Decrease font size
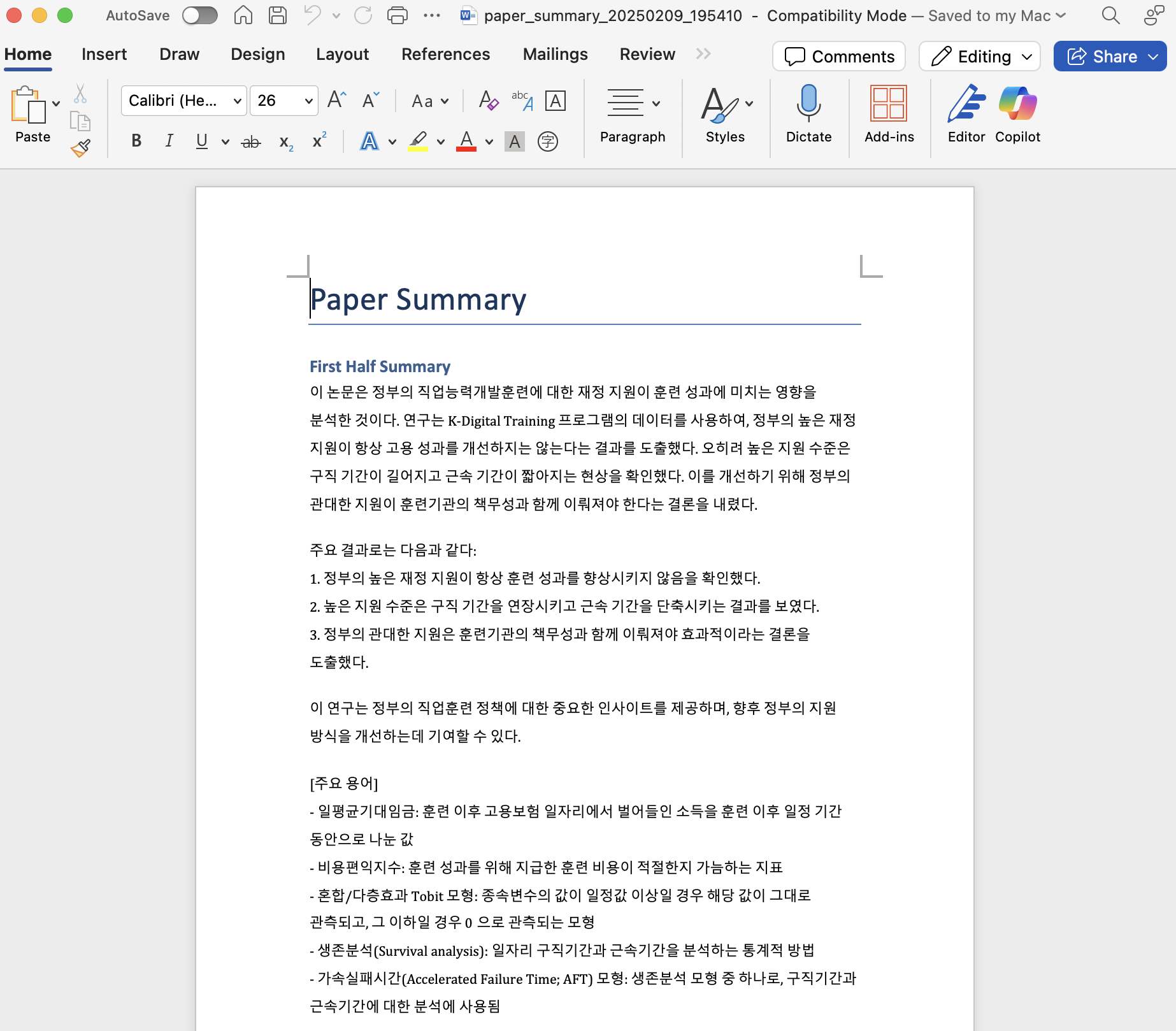The image size is (1176, 1031). click(371, 101)
